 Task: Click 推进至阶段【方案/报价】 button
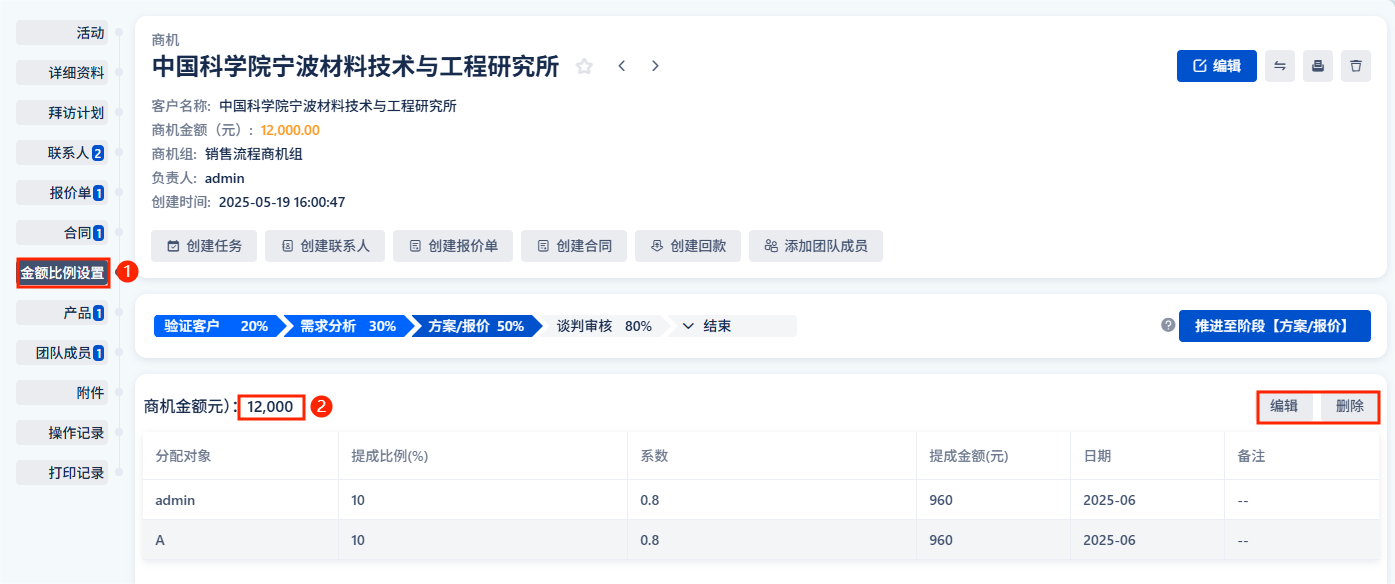point(1275,326)
